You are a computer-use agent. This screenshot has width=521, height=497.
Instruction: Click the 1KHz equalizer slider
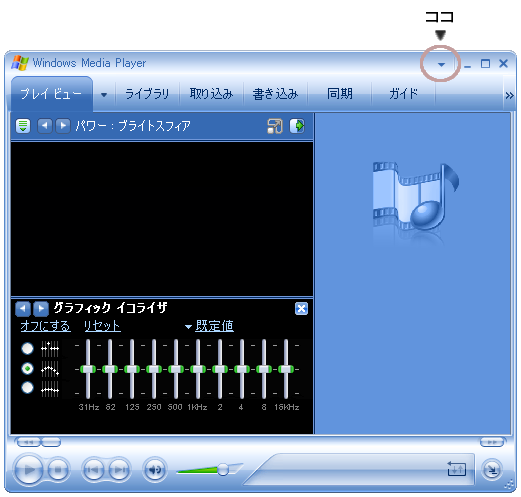198,369
